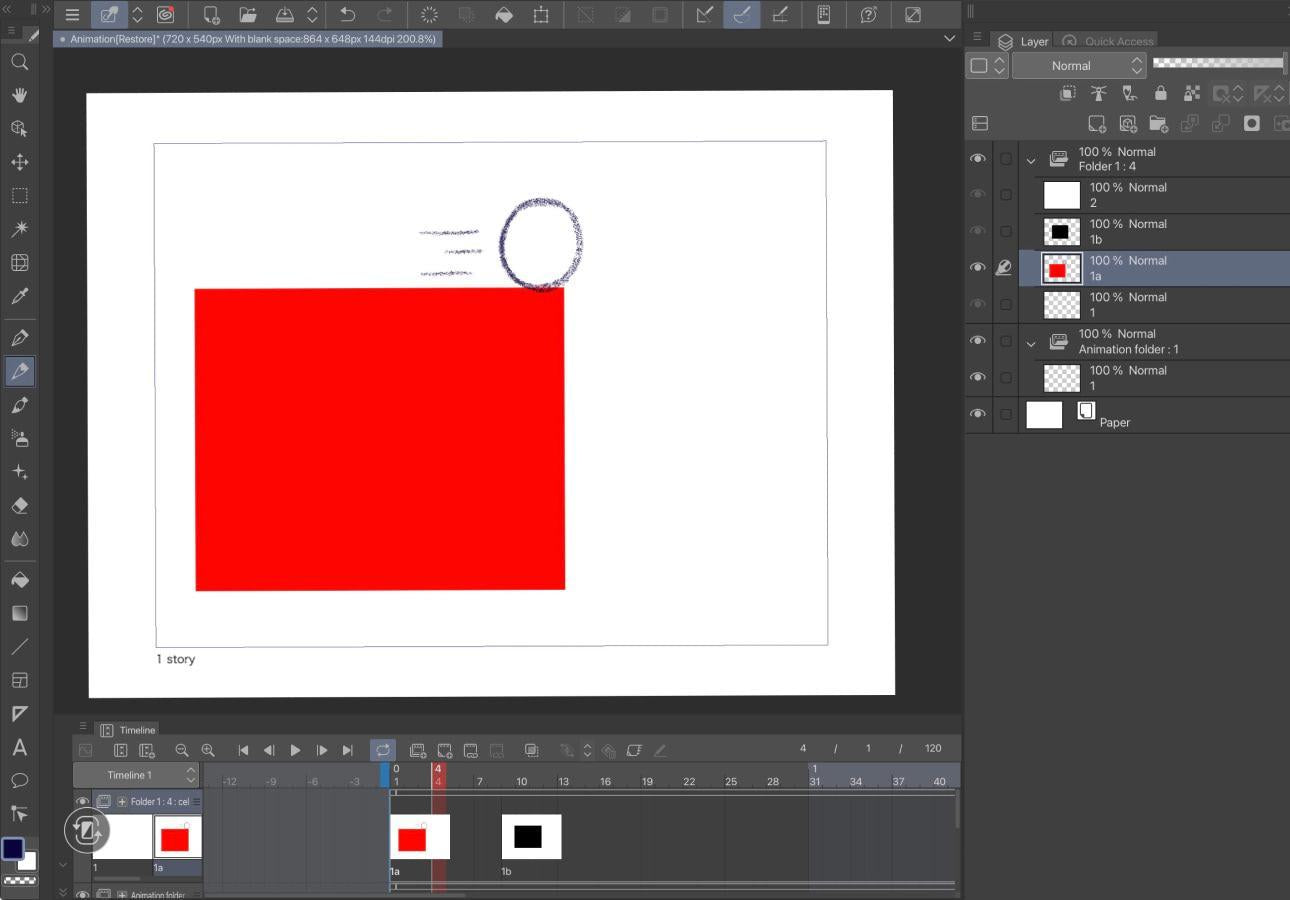Step to the next frame
Image resolution: width=1290 pixels, height=900 pixels.
[x=321, y=750]
